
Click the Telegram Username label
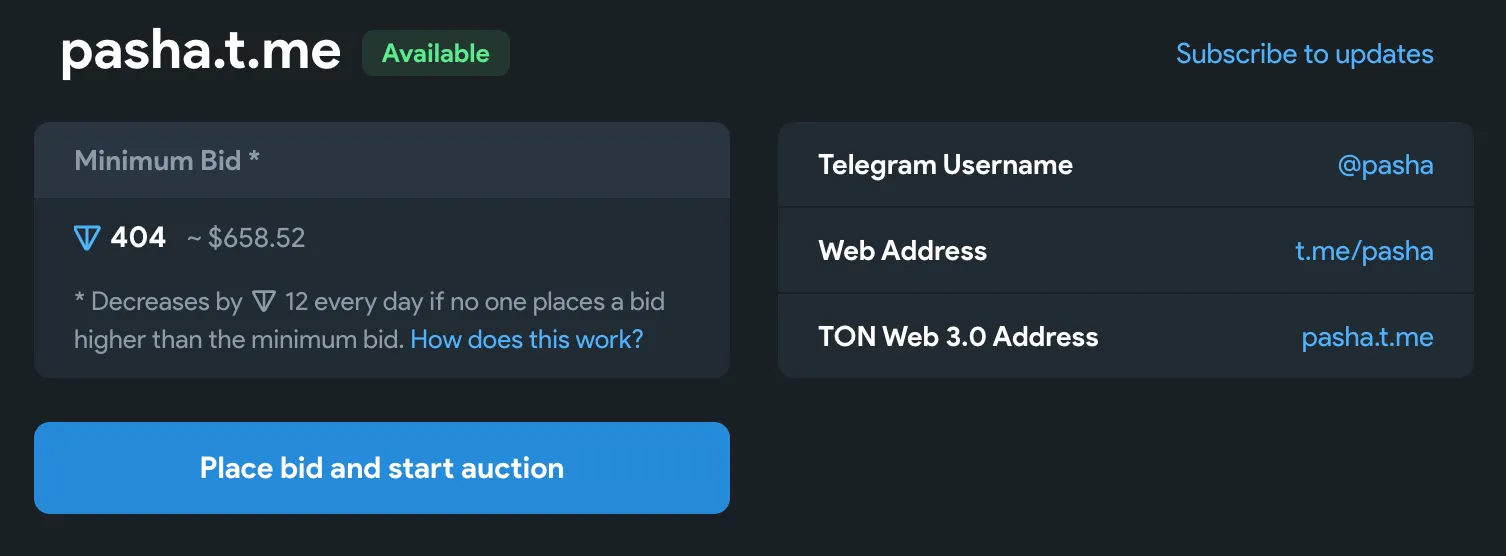tap(945, 165)
